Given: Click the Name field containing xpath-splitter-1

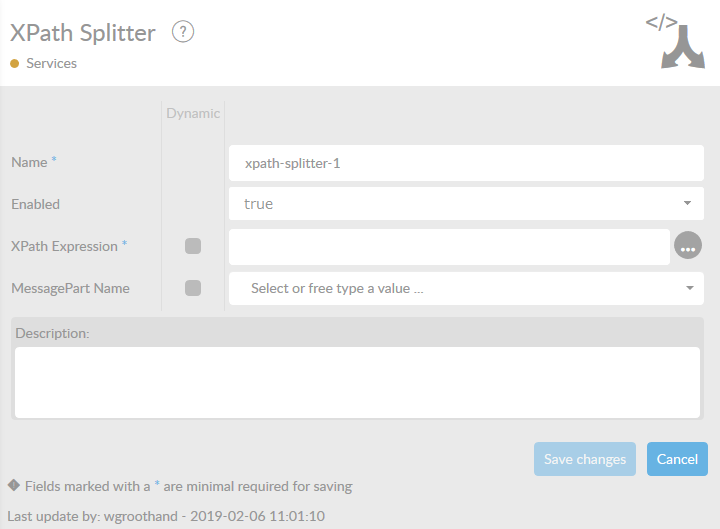Looking at the screenshot, I should [x=466, y=162].
